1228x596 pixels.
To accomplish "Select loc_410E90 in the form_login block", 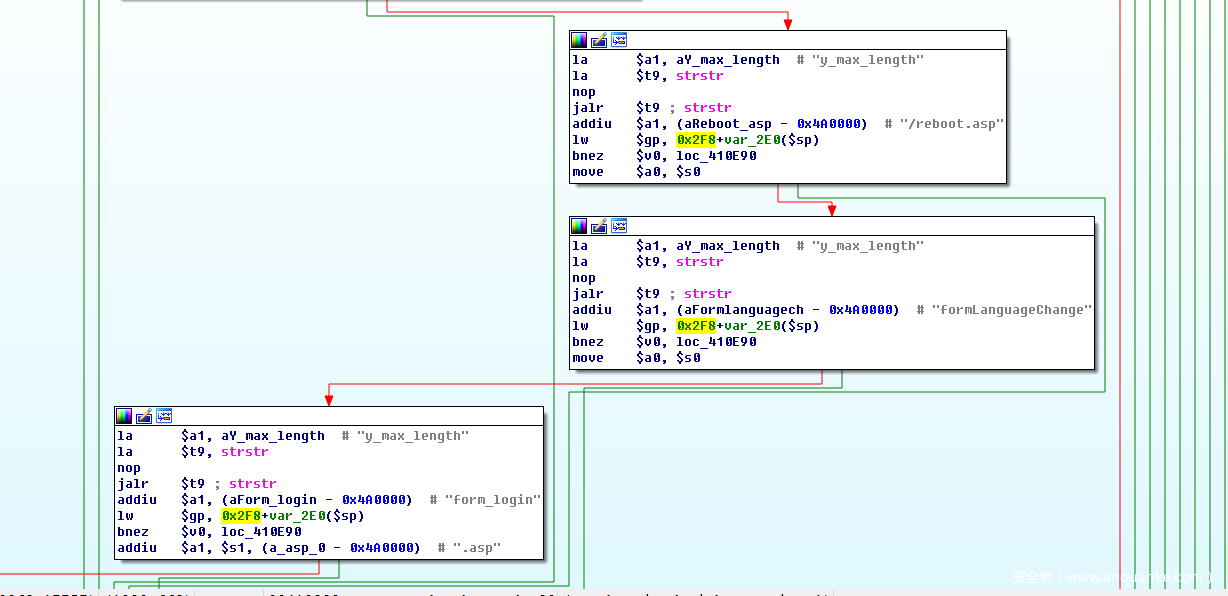I will tap(261, 532).
